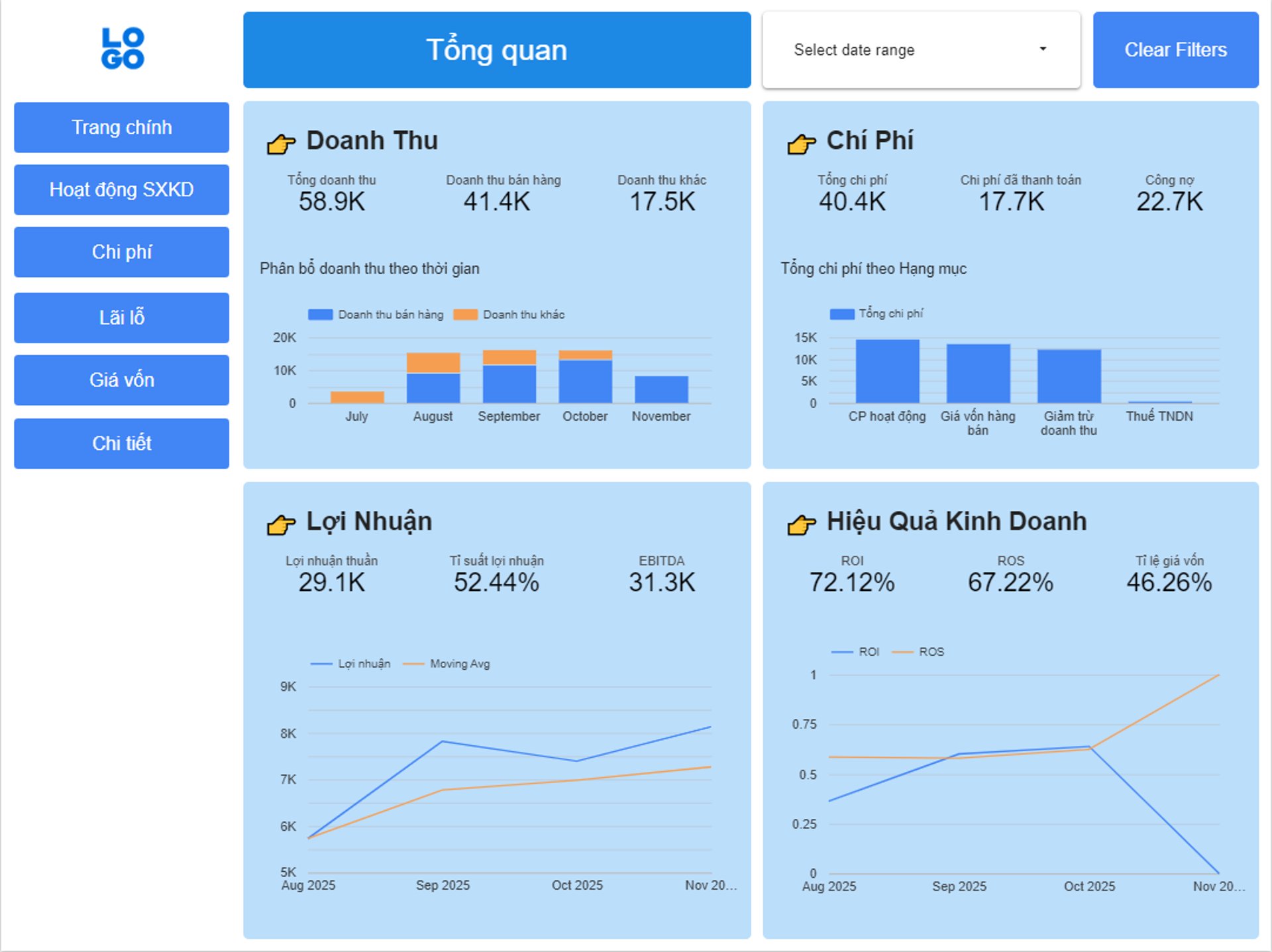
Task: Click the date range dropdown arrow
Action: coord(1043,49)
